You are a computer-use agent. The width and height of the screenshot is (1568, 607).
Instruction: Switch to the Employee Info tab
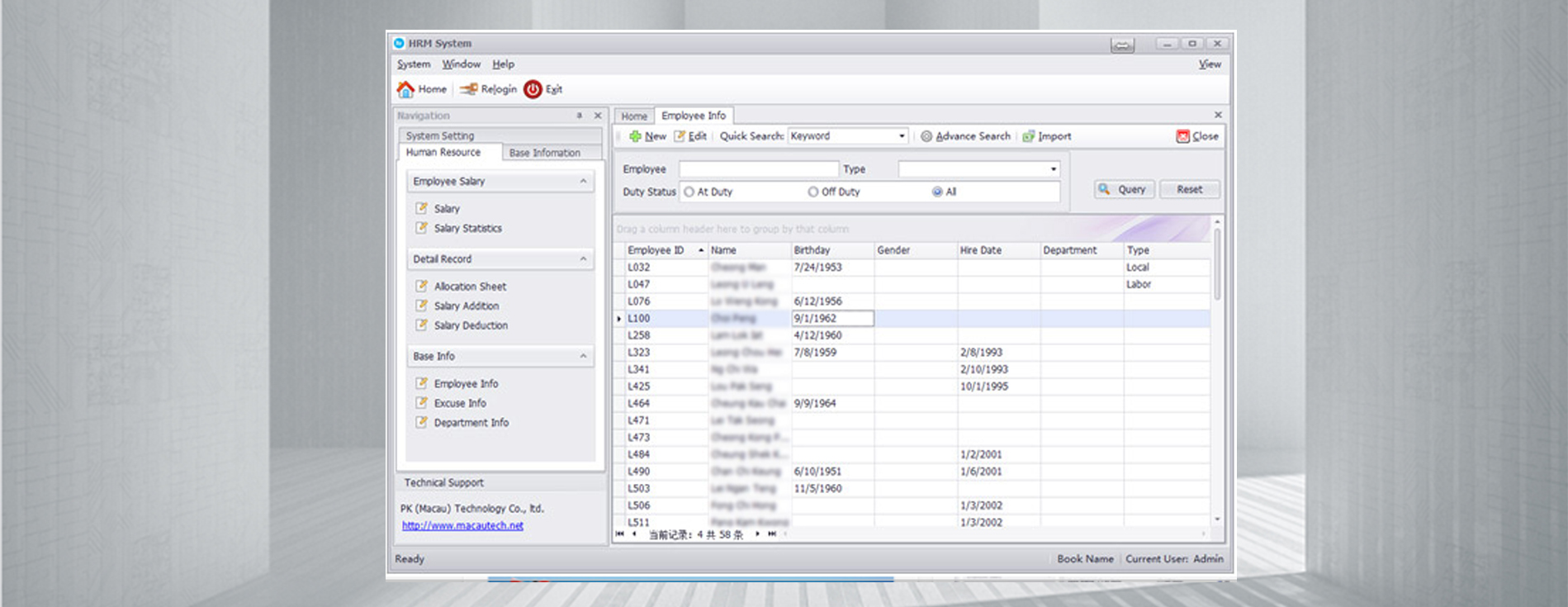click(x=694, y=116)
